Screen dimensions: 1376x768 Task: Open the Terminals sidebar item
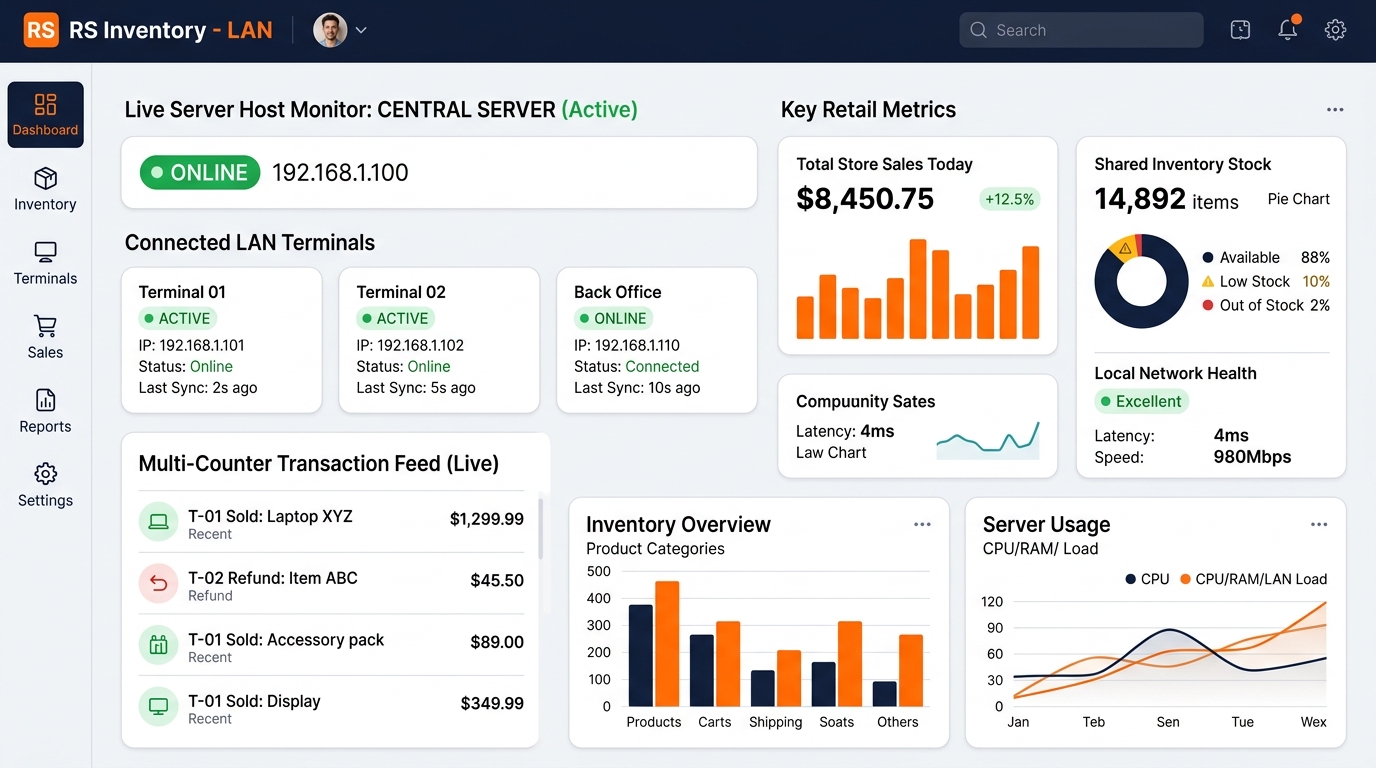pos(45,263)
